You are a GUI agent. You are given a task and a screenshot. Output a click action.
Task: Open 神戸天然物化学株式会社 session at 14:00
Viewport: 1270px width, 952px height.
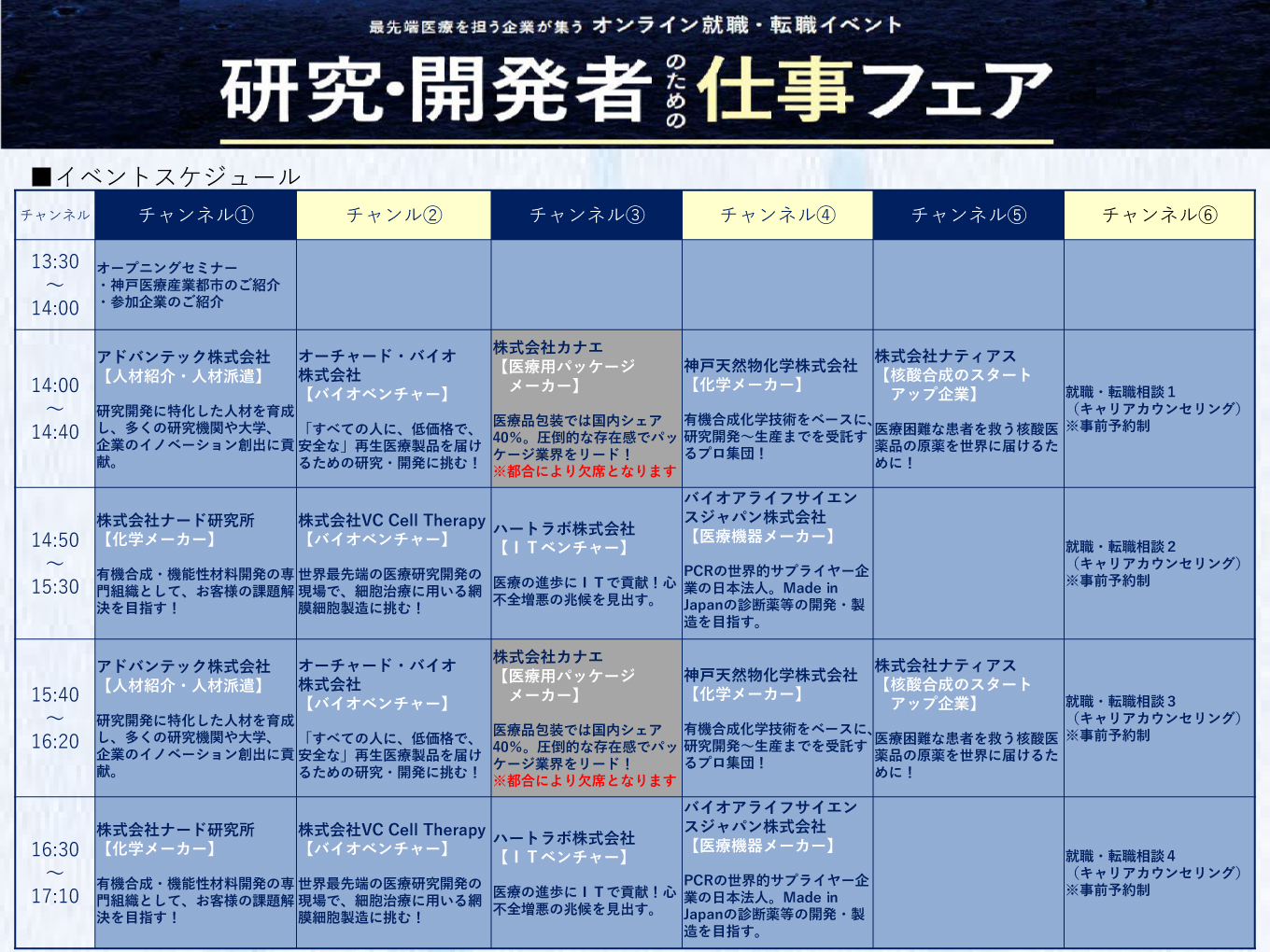[x=777, y=408]
